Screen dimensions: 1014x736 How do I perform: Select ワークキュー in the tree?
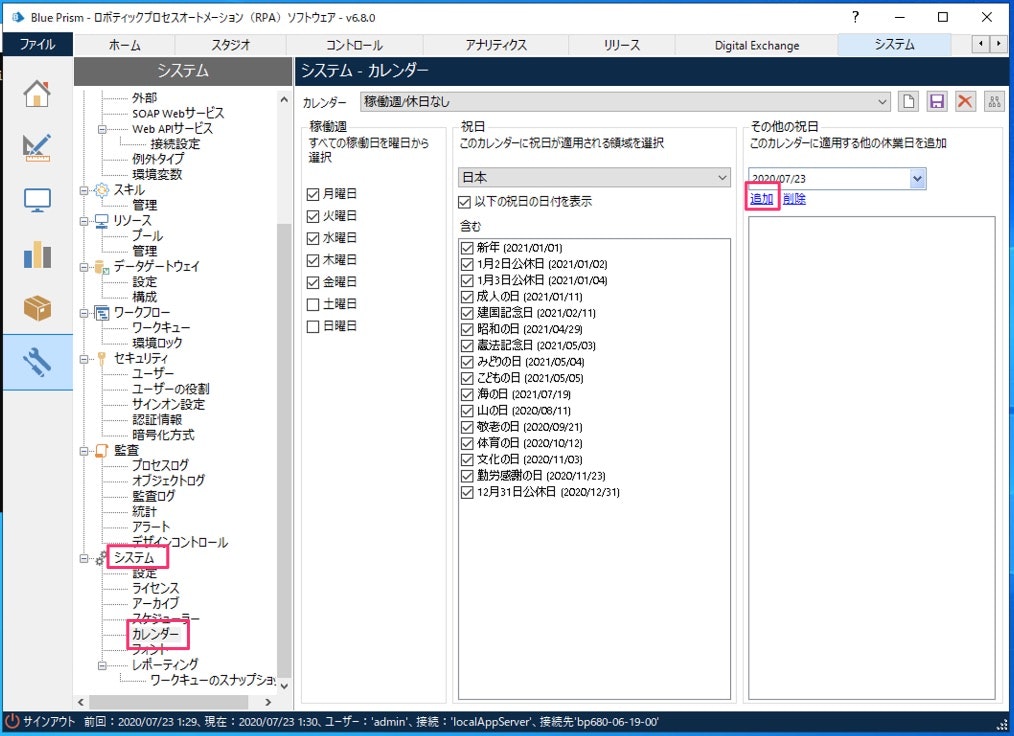coord(161,328)
